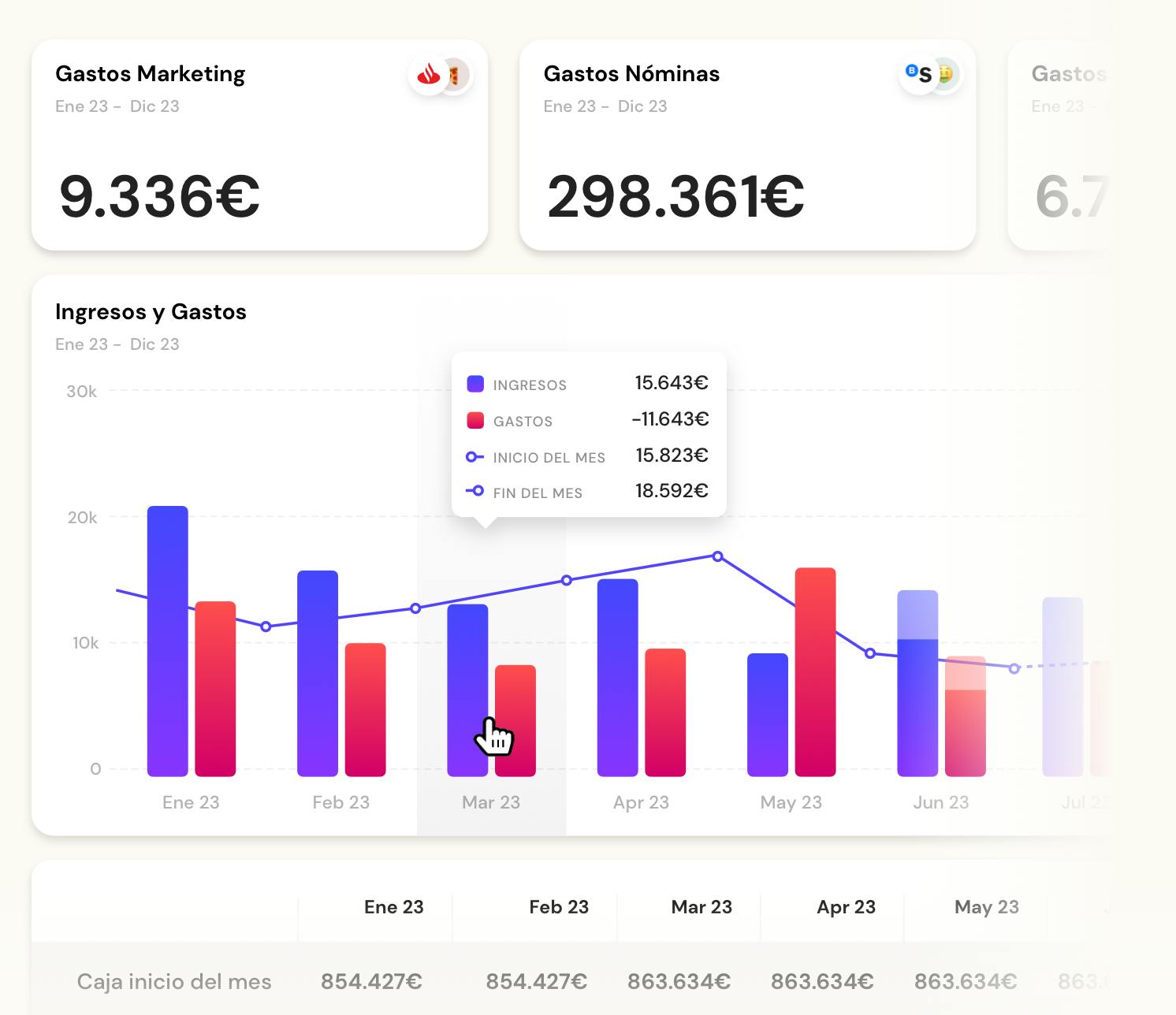Click the Fin del mes line marker icon
The width and height of the screenshot is (1176, 1015).
(474, 491)
